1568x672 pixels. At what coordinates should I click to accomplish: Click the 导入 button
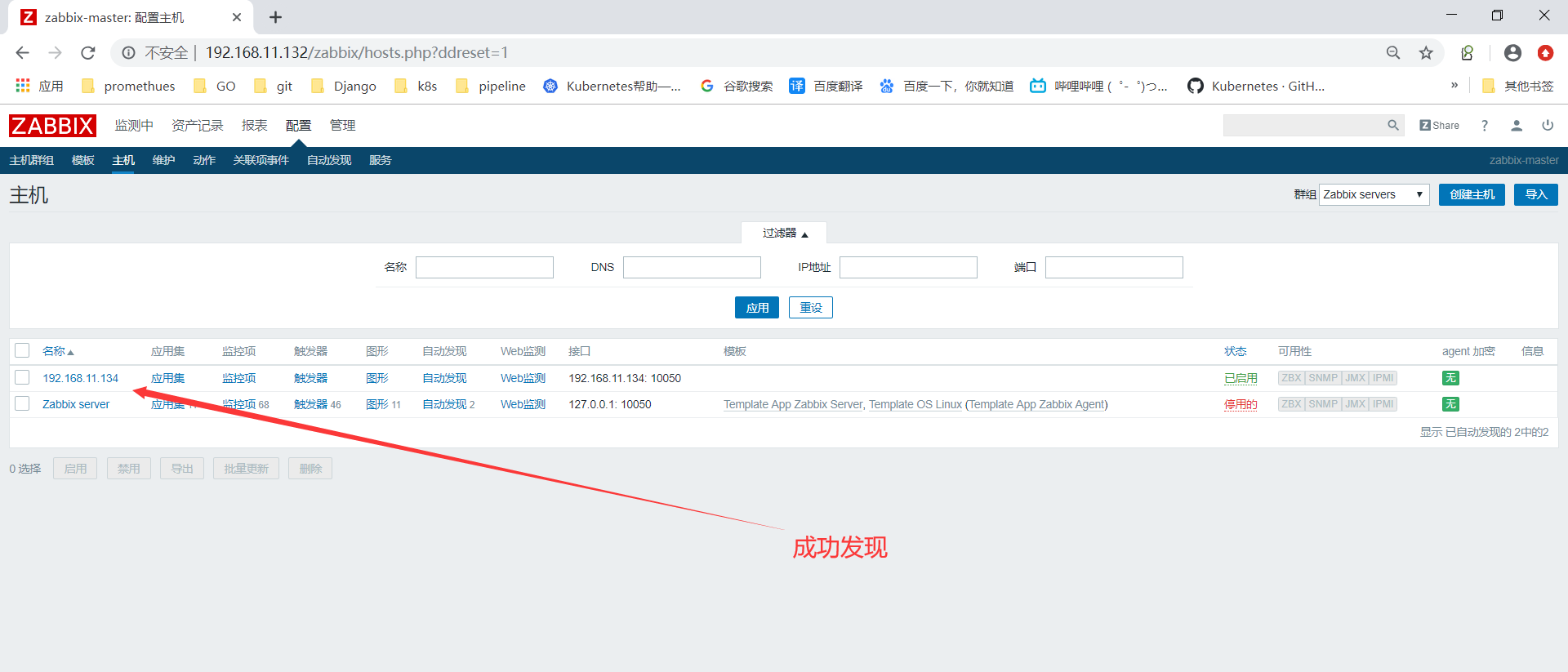pyautogui.click(x=1536, y=194)
